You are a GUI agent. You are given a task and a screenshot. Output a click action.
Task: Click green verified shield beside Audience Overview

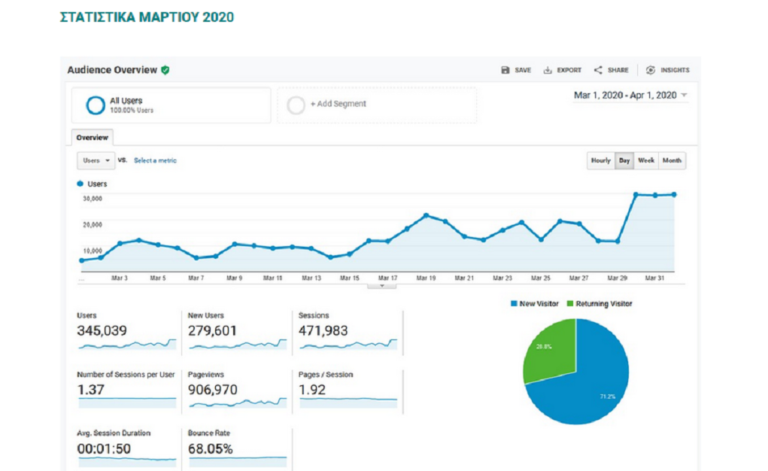(x=166, y=70)
